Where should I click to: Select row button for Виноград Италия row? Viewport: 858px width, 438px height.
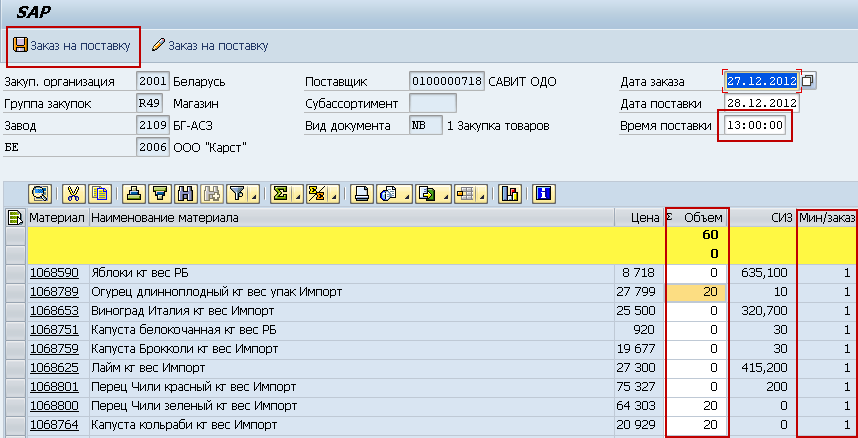15,311
